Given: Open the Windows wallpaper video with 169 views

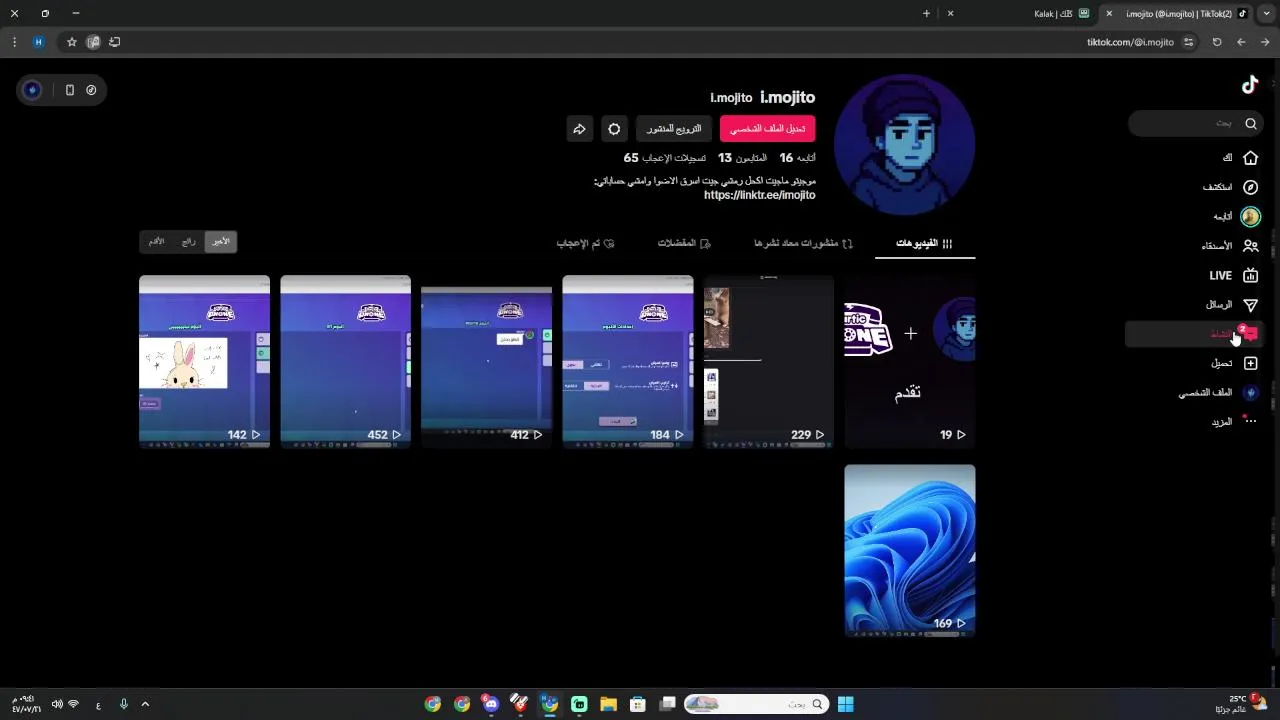Looking at the screenshot, I should coord(910,551).
